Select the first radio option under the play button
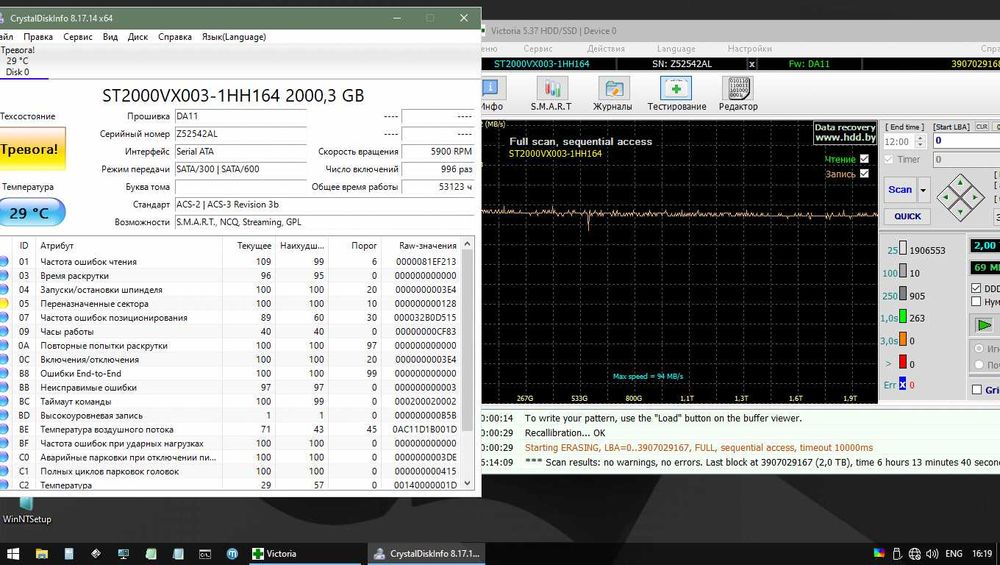The image size is (1000, 565). click(979, 349)
